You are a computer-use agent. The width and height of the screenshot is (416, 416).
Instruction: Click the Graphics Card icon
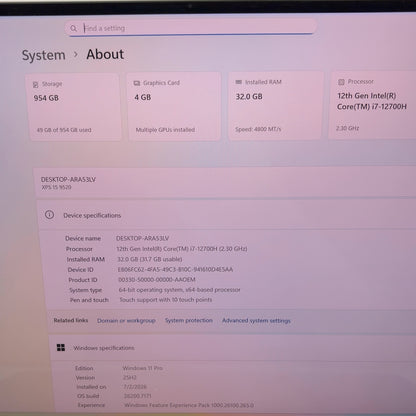tap(137, 83)
